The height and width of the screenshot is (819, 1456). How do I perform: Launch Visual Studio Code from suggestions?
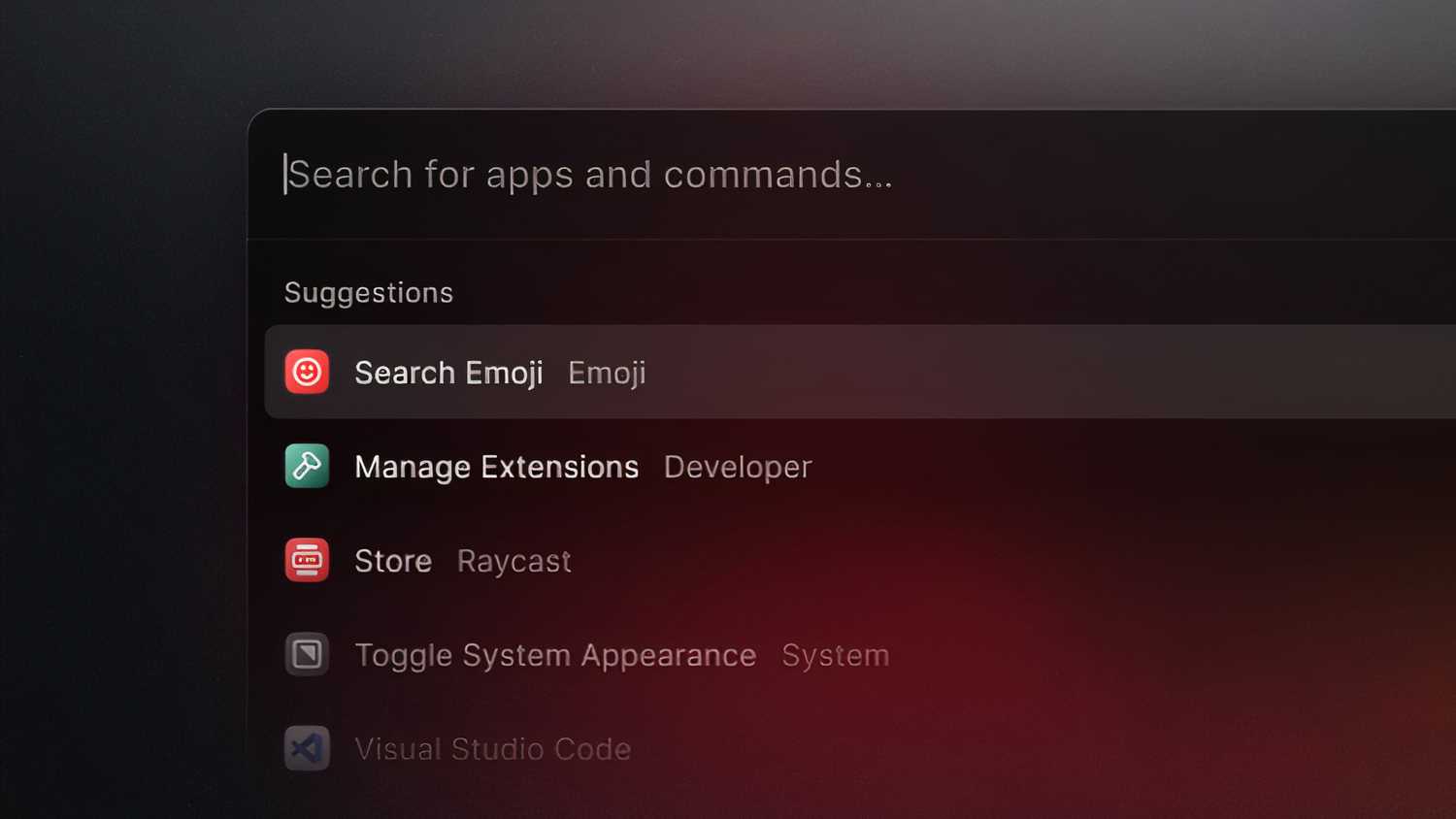pyautogui.click(x=493, y=748)
